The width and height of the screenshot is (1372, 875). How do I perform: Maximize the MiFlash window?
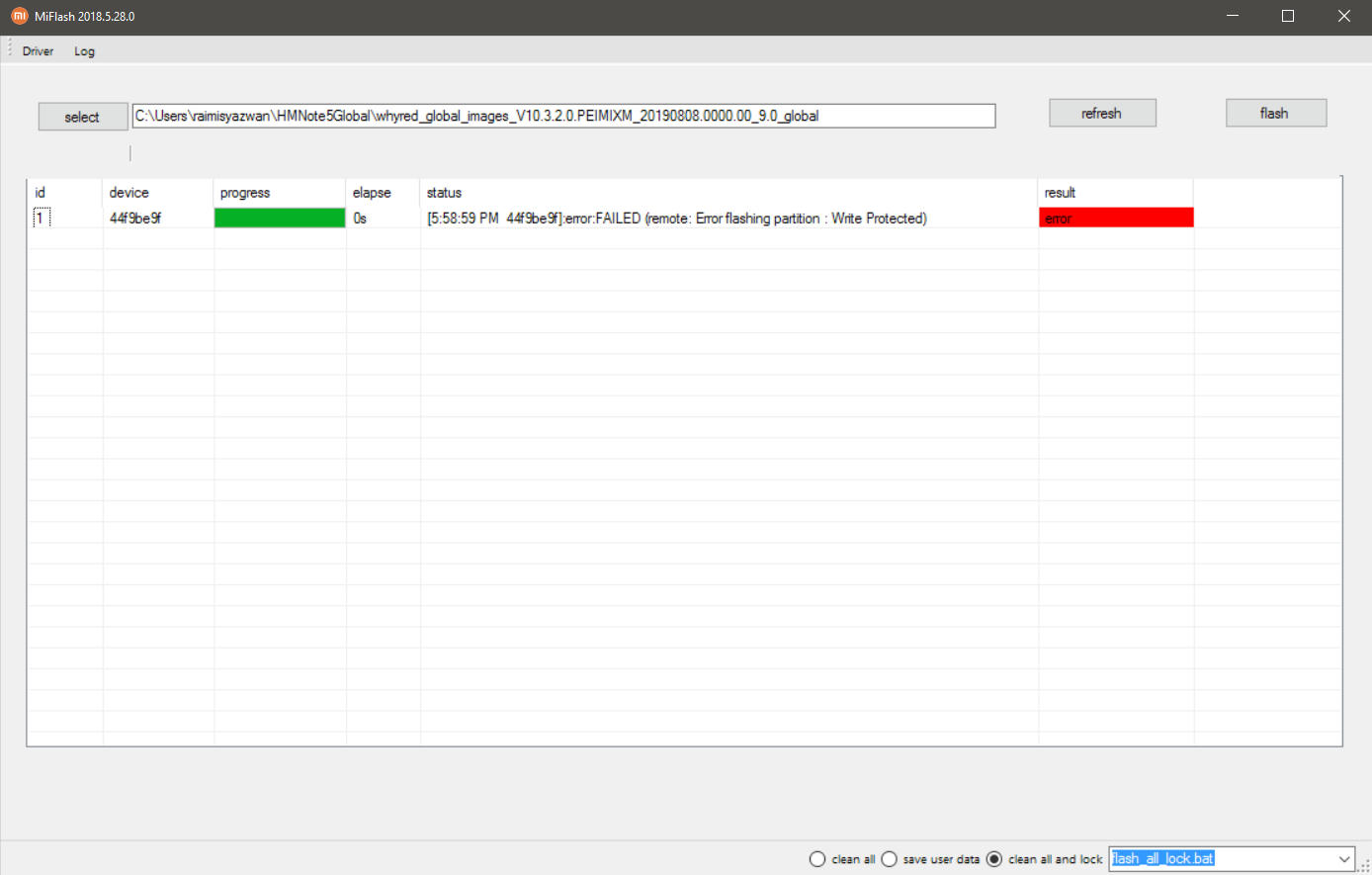1288,16
